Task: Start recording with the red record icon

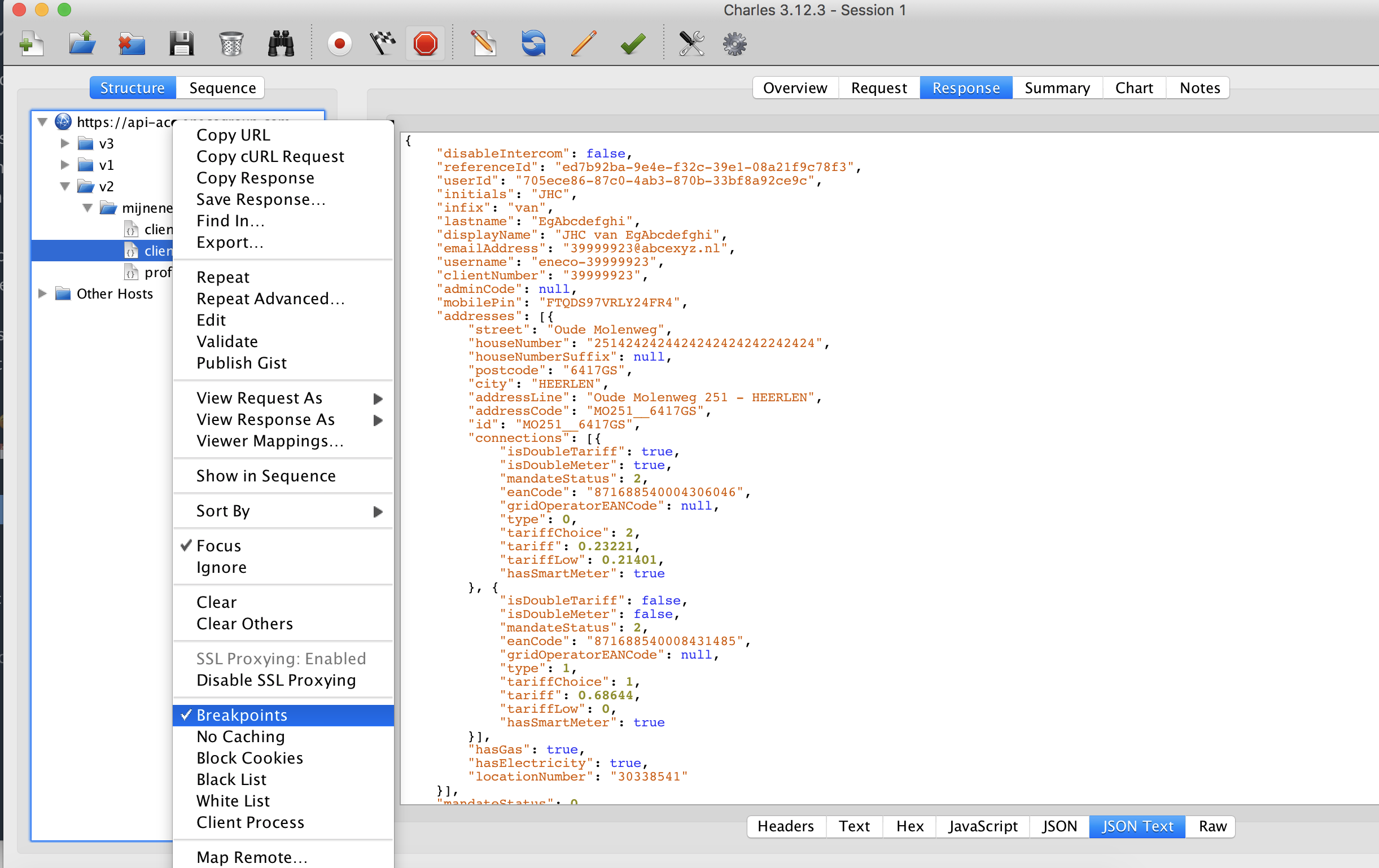Action: [x=339, y=43]
